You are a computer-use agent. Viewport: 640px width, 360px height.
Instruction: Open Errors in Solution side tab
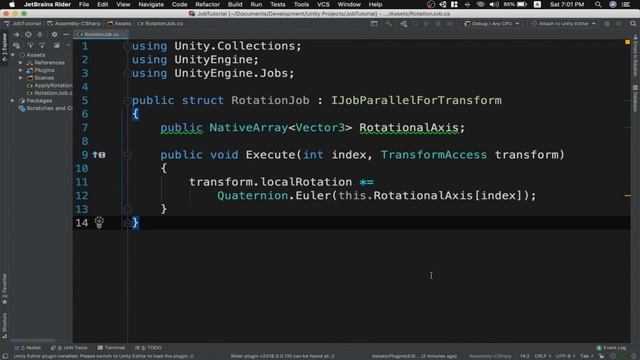[x=636, y=56]
